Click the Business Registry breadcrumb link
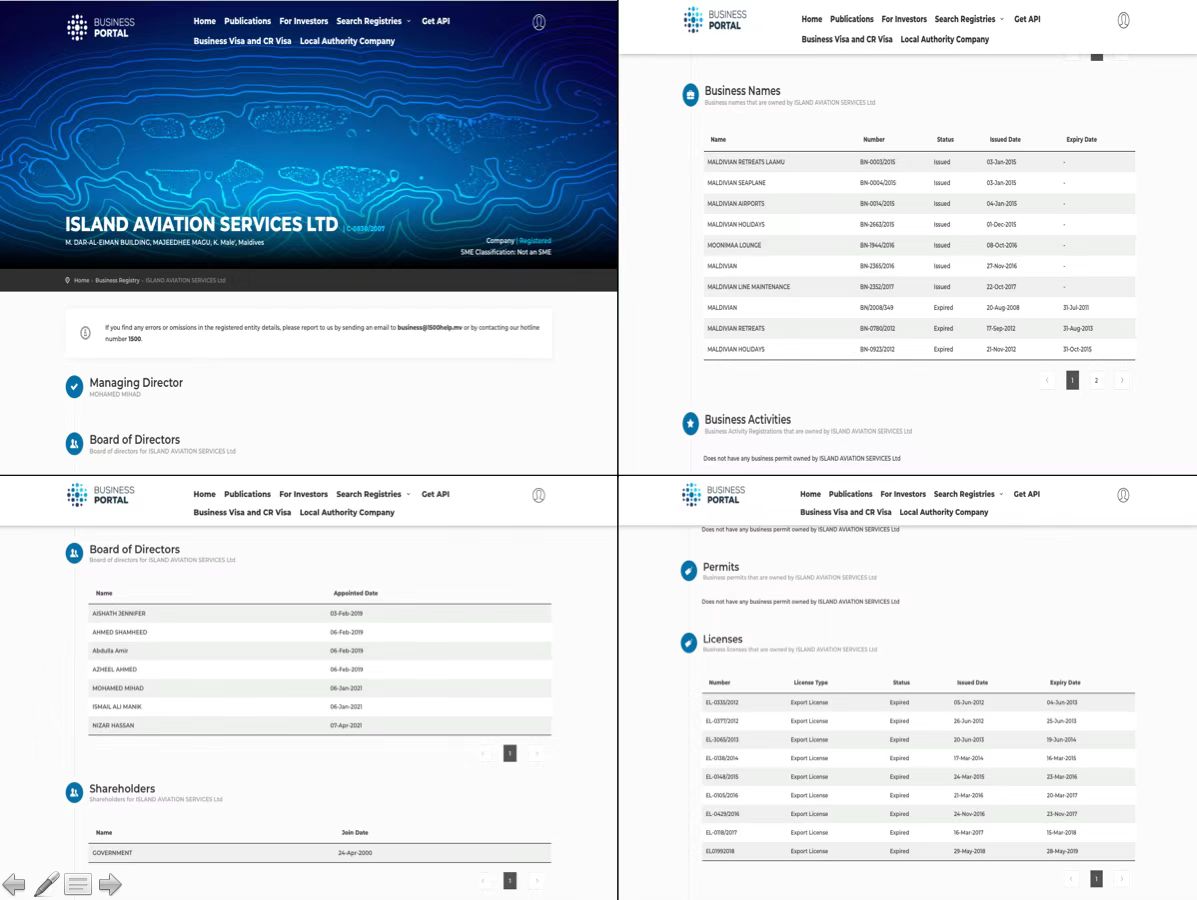This screenshot has width=1197, height=900. pos(118,280)
